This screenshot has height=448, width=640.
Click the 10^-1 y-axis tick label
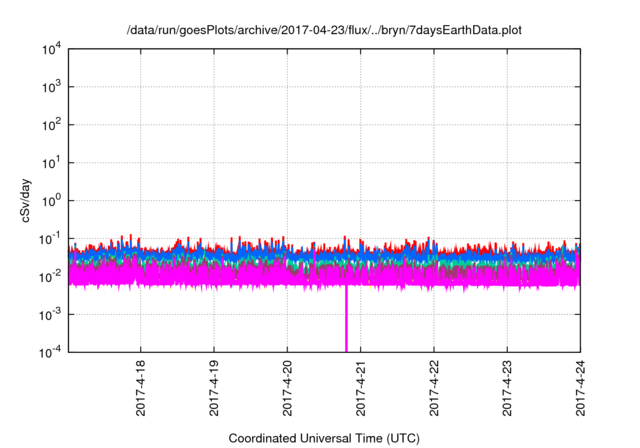50,238
